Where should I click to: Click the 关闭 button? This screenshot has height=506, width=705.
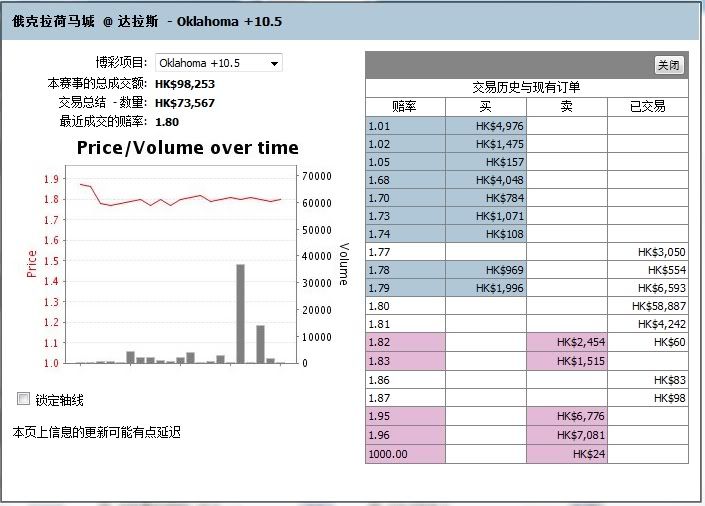(668, 65)
